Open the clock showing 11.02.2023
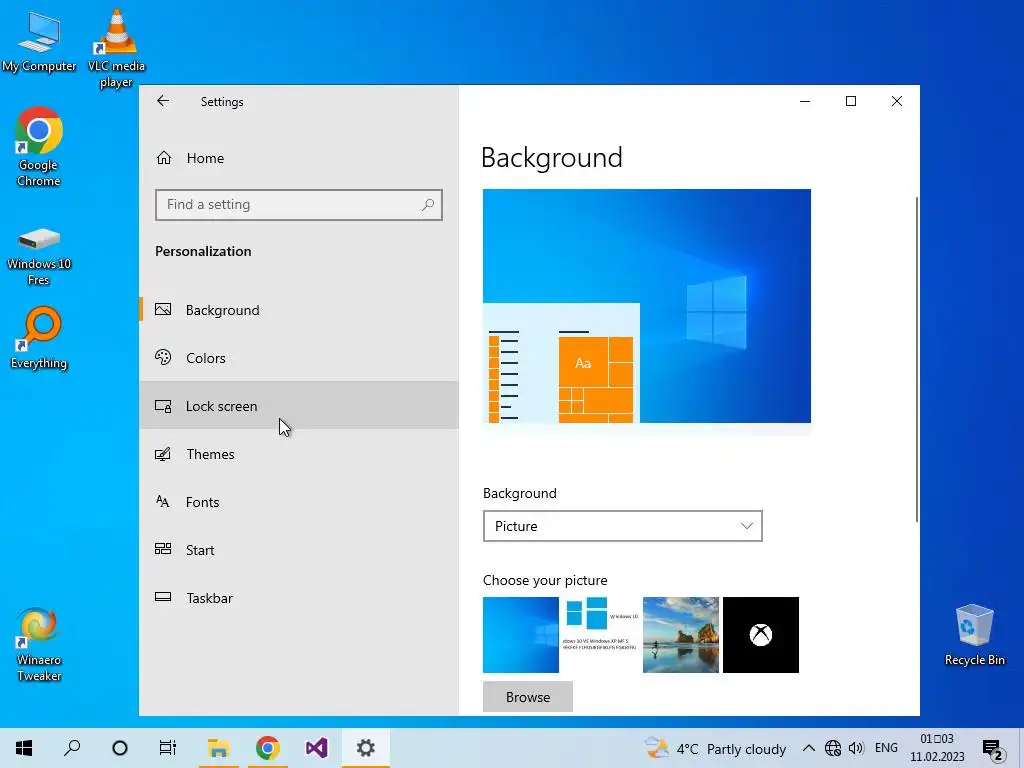1024x768 pixels. click(x=937, y=748)
